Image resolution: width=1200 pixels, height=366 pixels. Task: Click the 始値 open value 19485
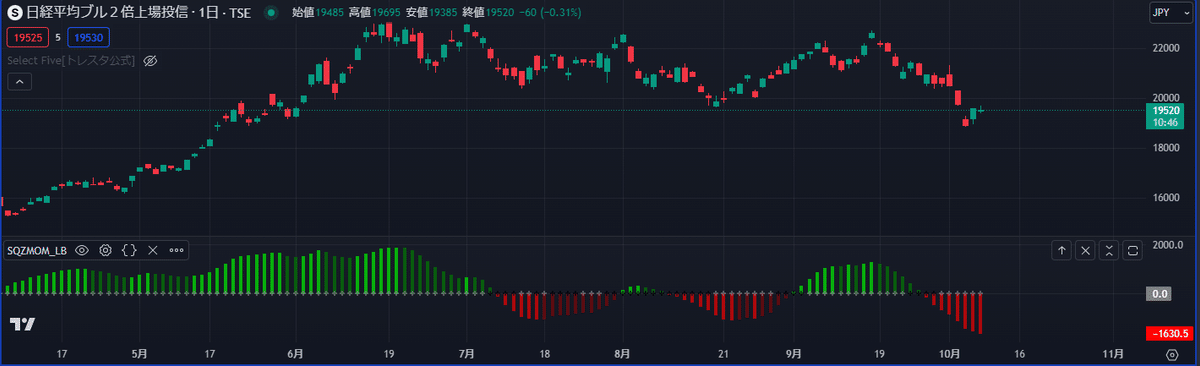[x=331, y=13]
